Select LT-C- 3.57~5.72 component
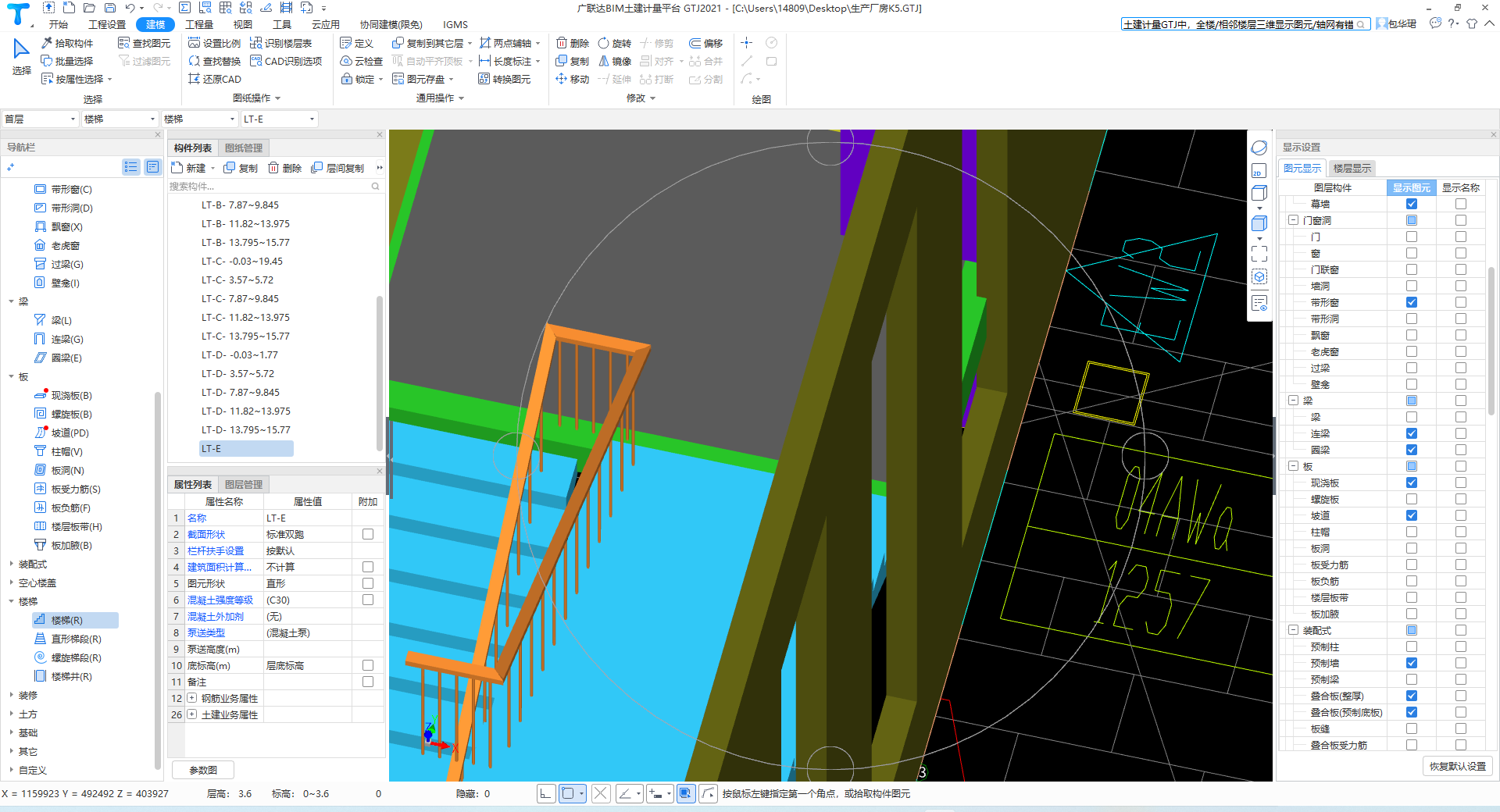1500x812 pixels. point(237,280)
